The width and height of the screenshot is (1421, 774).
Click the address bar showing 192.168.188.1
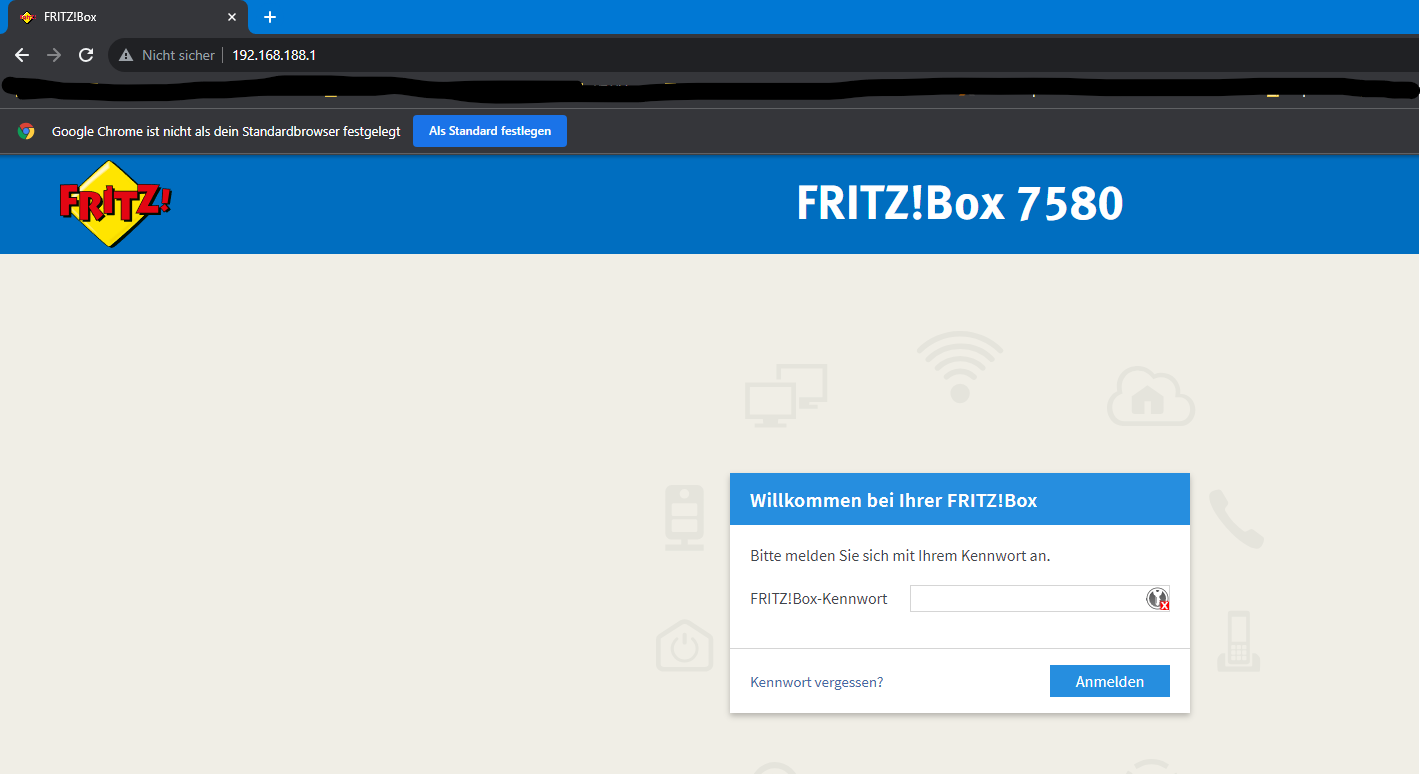[765, 55]
